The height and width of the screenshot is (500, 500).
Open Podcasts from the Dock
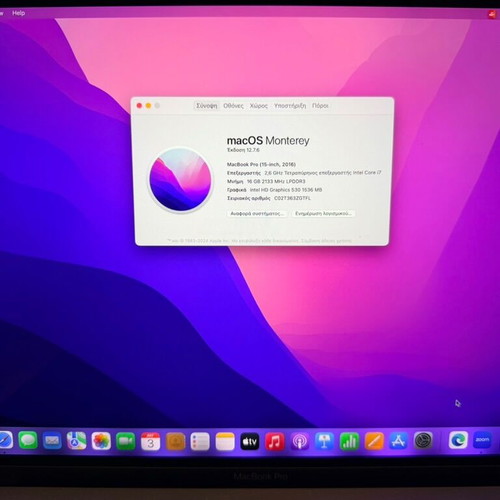[x=300, y=442]
